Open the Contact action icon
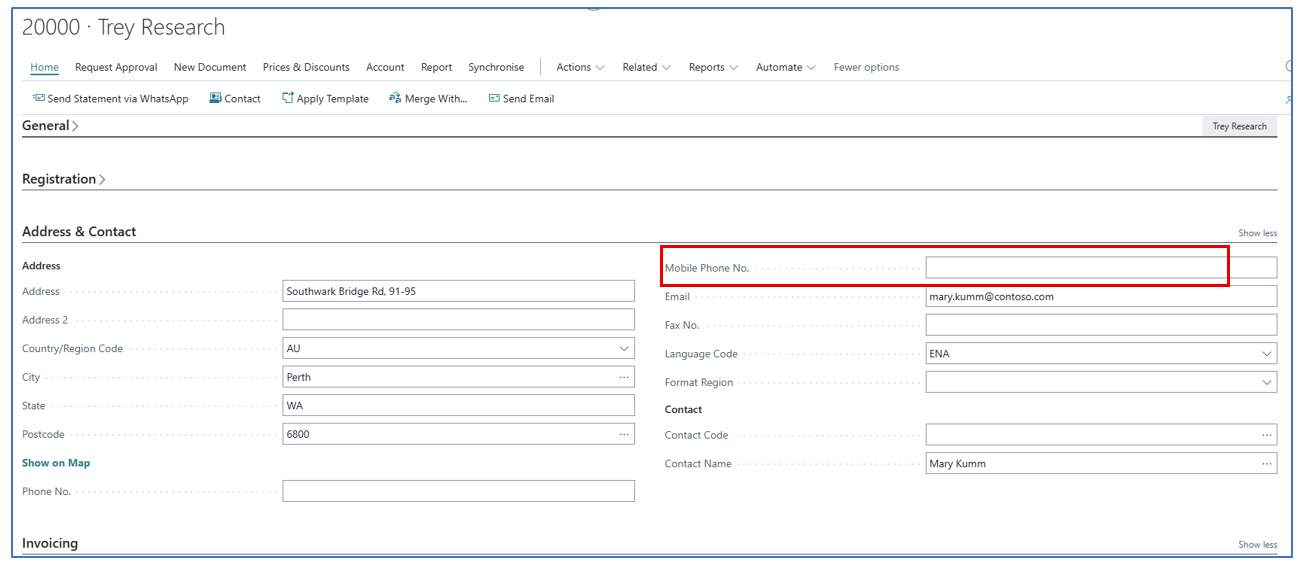Screen dimensions: 1305x569 [x=215, y=98]
